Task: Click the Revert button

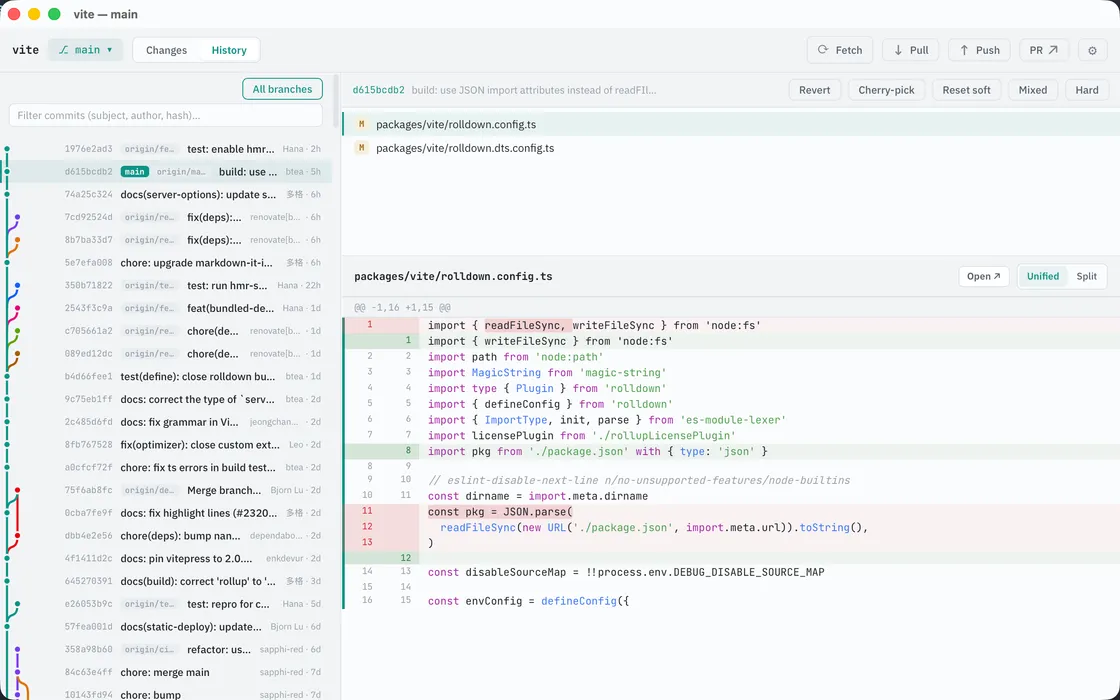Action: click(814, 90)
